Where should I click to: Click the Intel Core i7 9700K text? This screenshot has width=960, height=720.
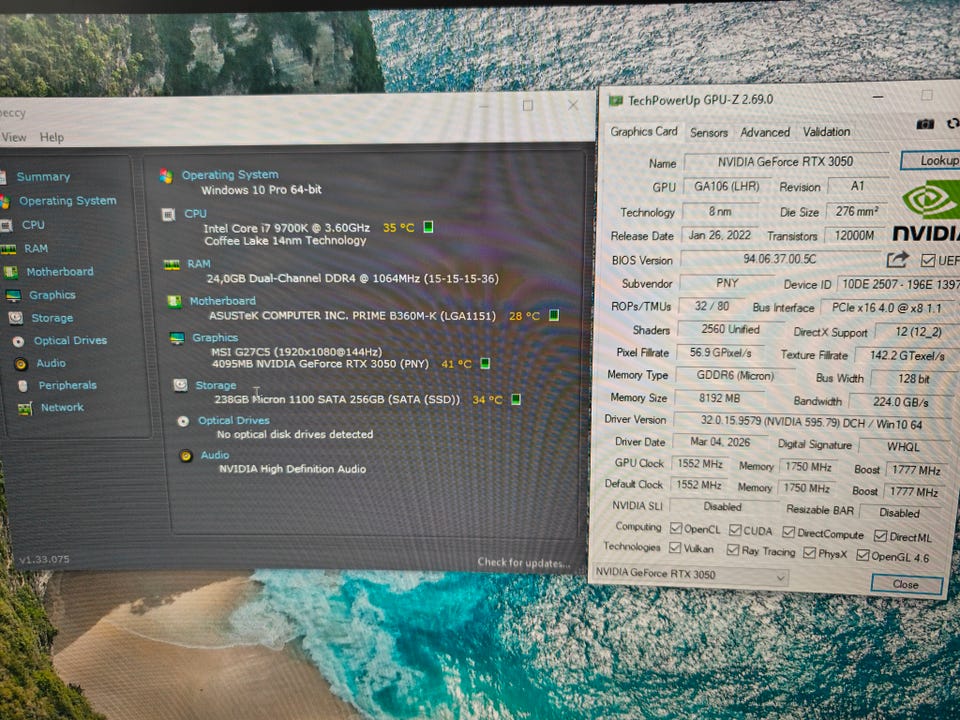[287, 228]
